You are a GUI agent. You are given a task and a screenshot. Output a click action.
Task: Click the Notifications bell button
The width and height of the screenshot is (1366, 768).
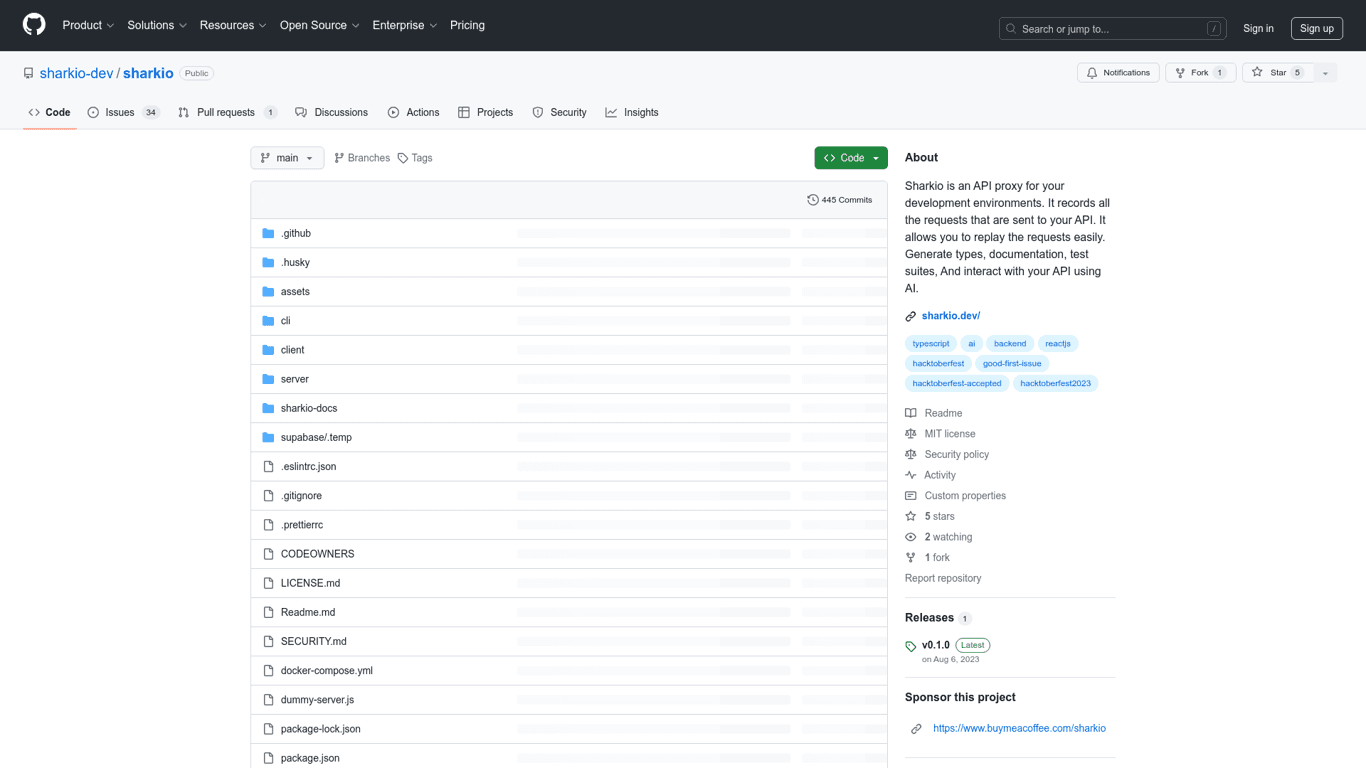click(1118, 73)
